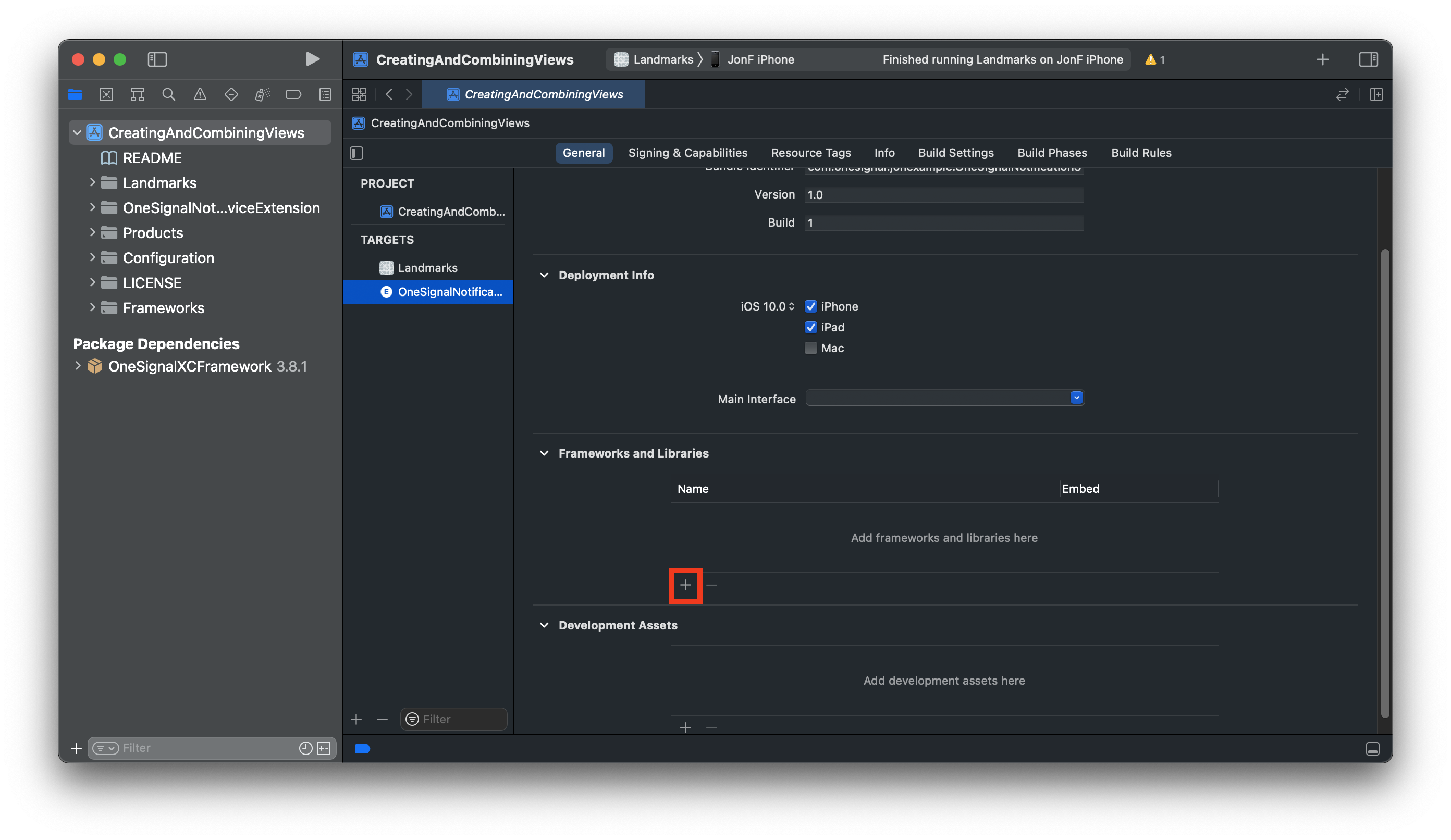Open related items grid menu
Viewport: 1451px width, 840px height.
pyautogui.click(x=359, y=94)
